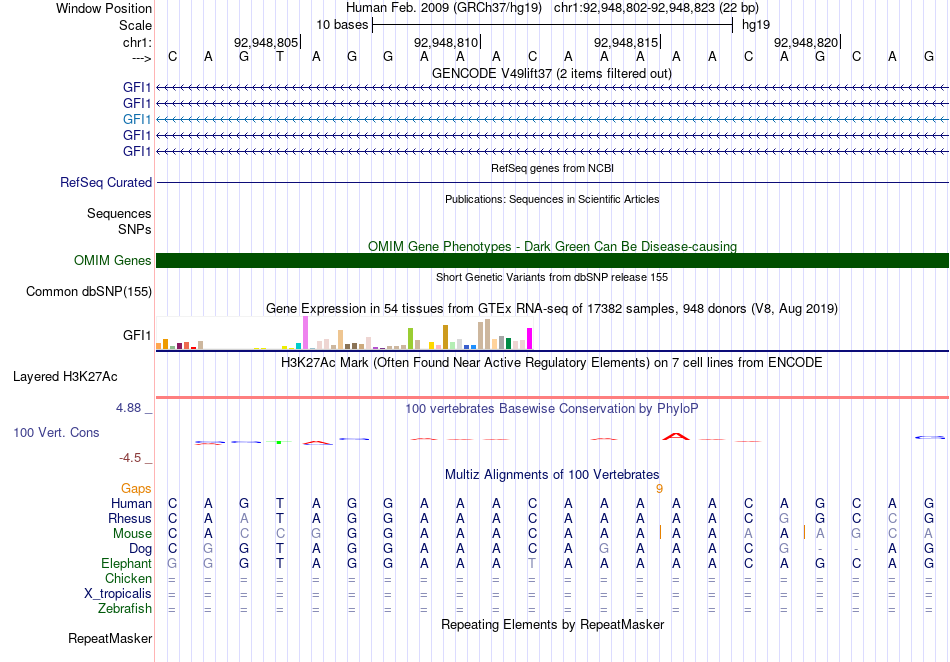The height and width of the screenshot is (662, 950).
Task: Click the pink H3K27Ac signal line
Action: pyautogui.click(x=552, y=397)
